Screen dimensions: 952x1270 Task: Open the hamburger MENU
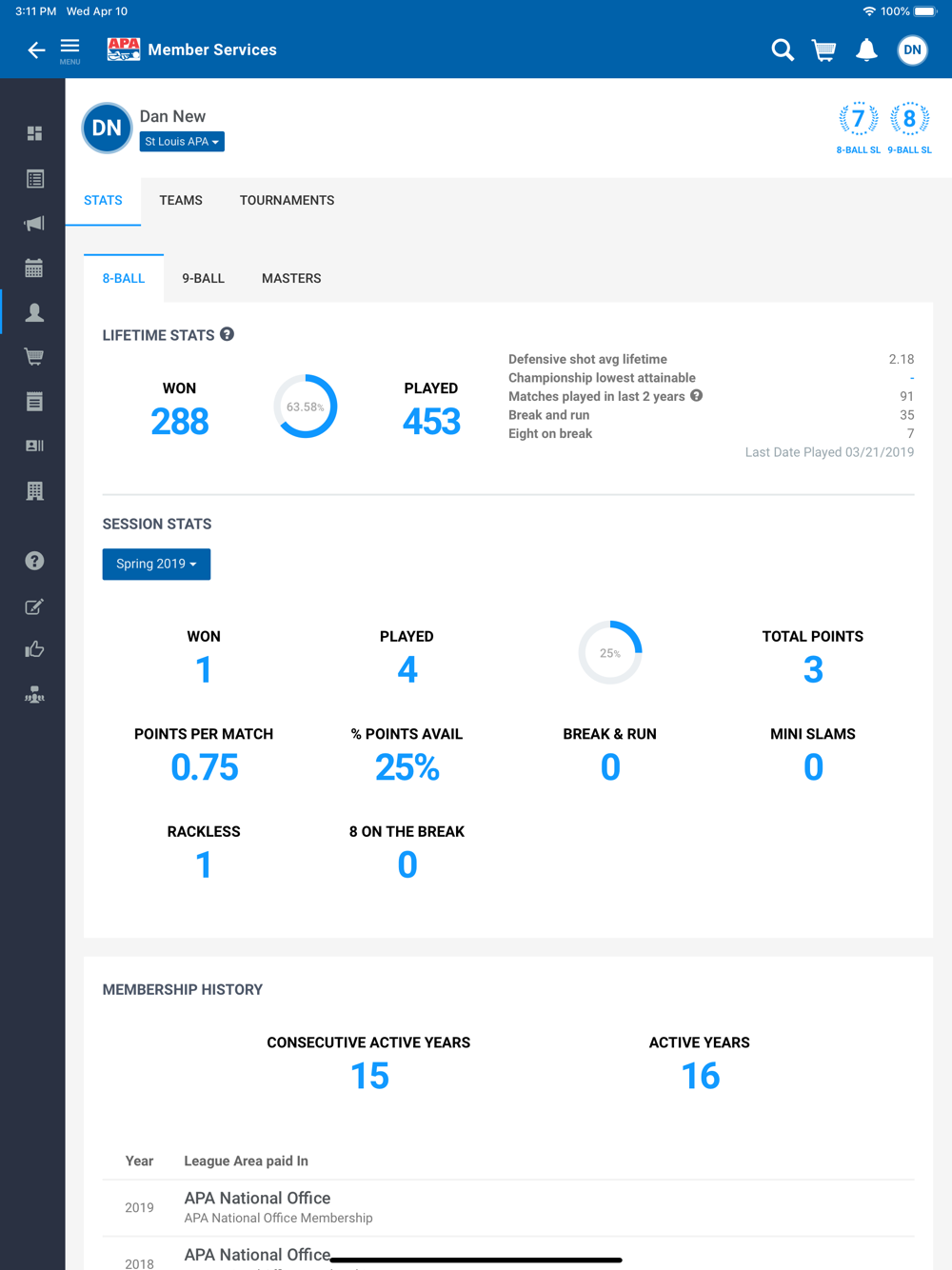tap(70, 50)
